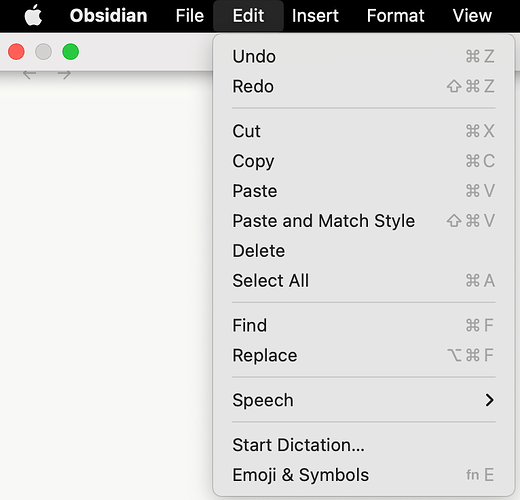Image resolution: width=520 pixels, height=500 pixels.
Task: Open Emoji & Symbols picker
Action: pos(363,475)
